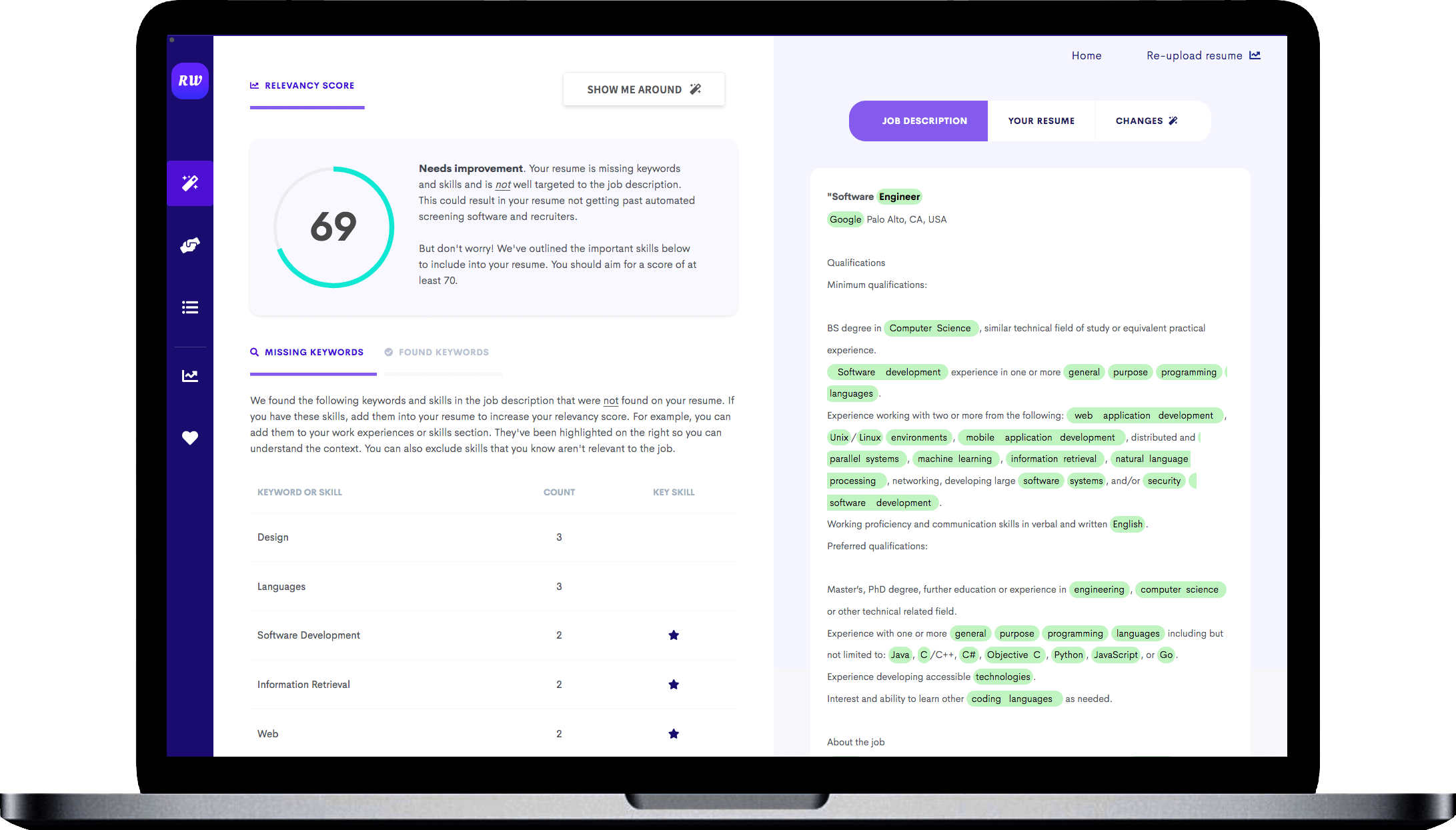The width and height of the screenshot is (1456, 830).
Task: Click the wand icon next to Show Me Around
Action: tap(697, 90)
